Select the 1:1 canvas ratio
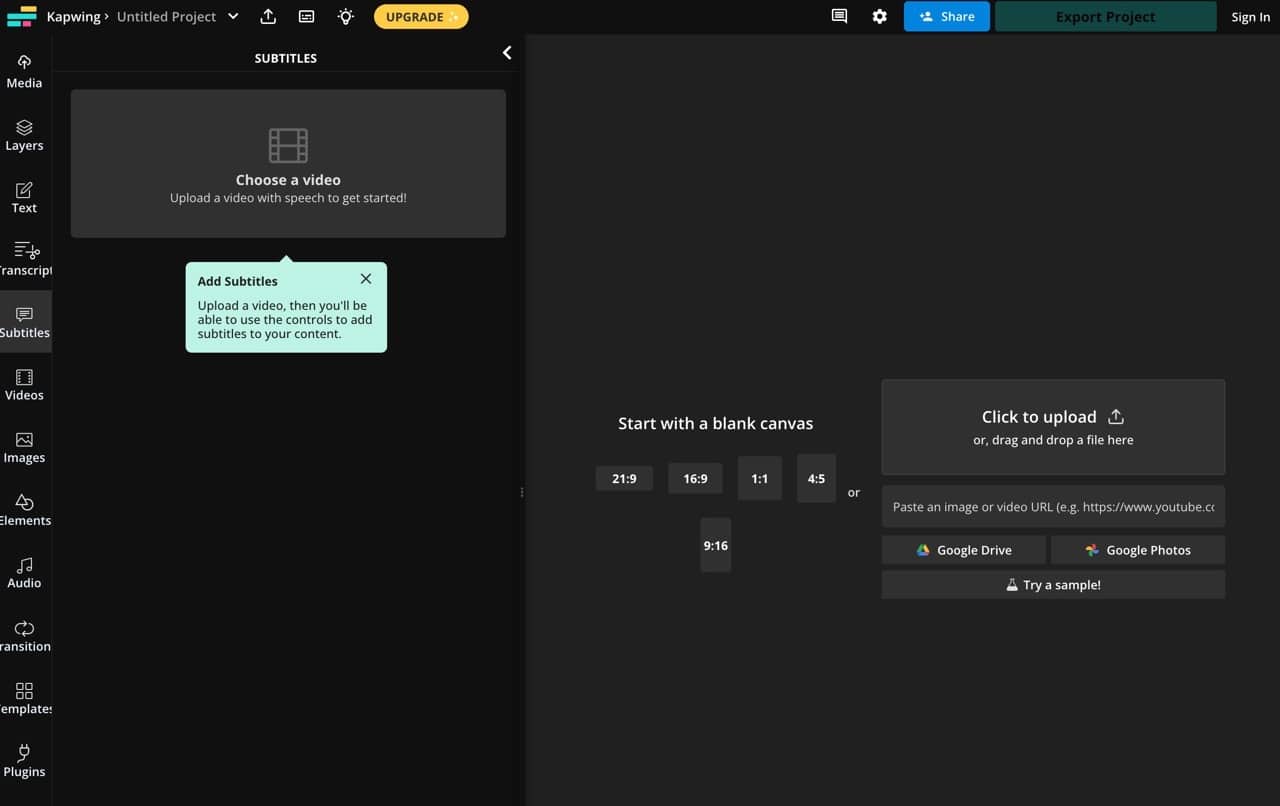The width and height of the screenshot is (1280, 806). click(760, 479)
